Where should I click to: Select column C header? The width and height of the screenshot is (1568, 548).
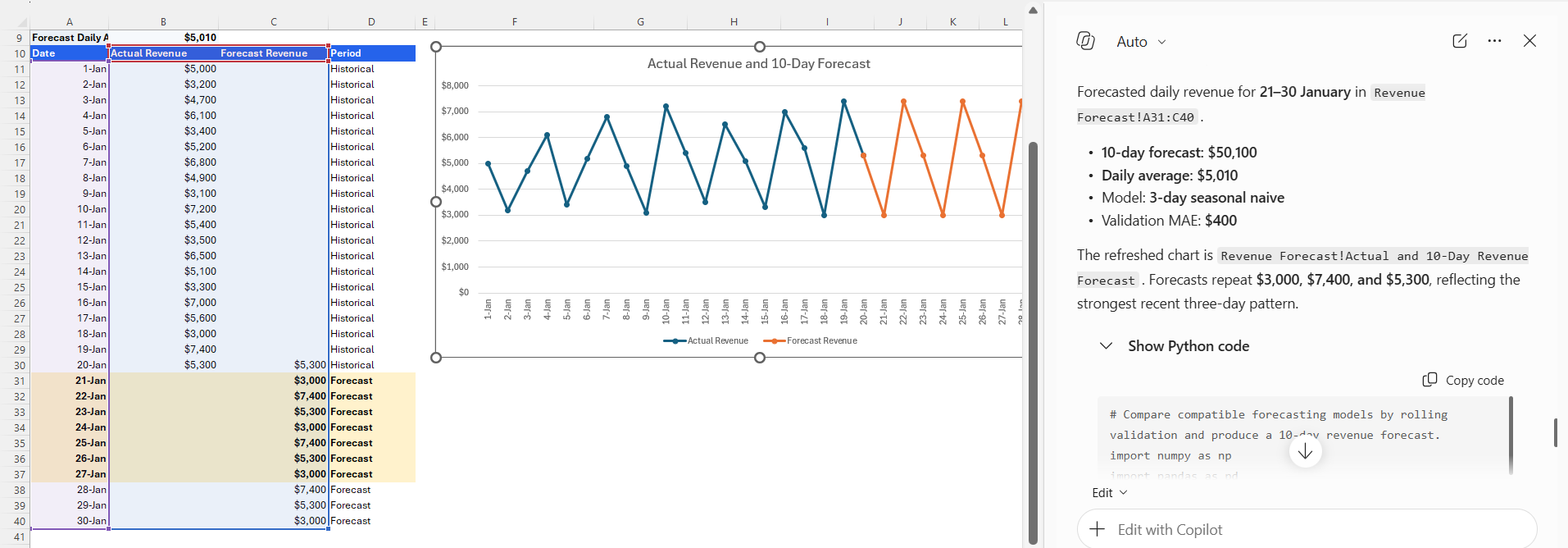274,22
